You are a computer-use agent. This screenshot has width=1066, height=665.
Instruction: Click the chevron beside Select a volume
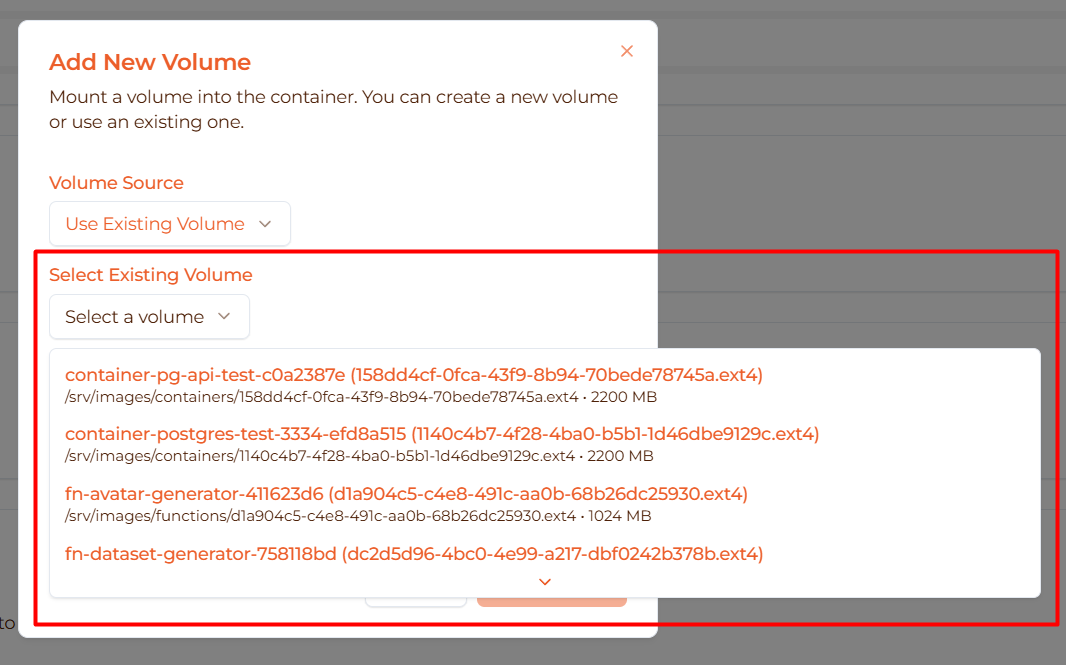tap(224, 317)
